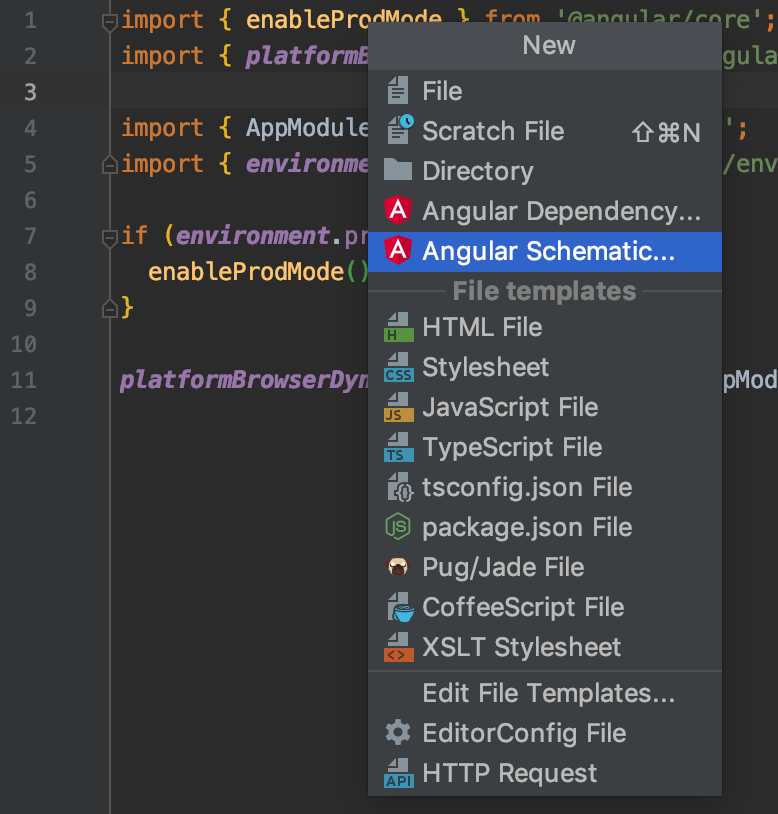The width and height of the screenshot is (778, 814).
Task: Click the Angular Dependency logo icon
Action: tap(398, 210)
